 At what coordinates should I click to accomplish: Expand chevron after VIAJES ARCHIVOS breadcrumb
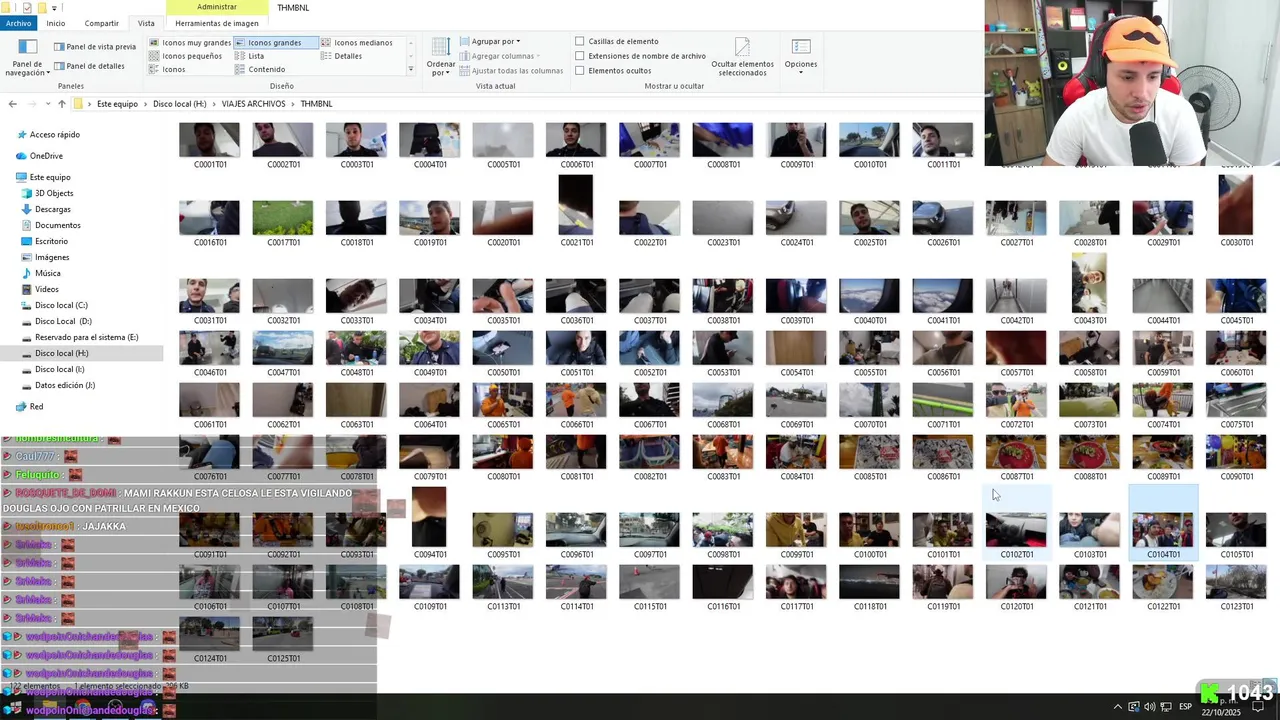click(x=293, y=104)
